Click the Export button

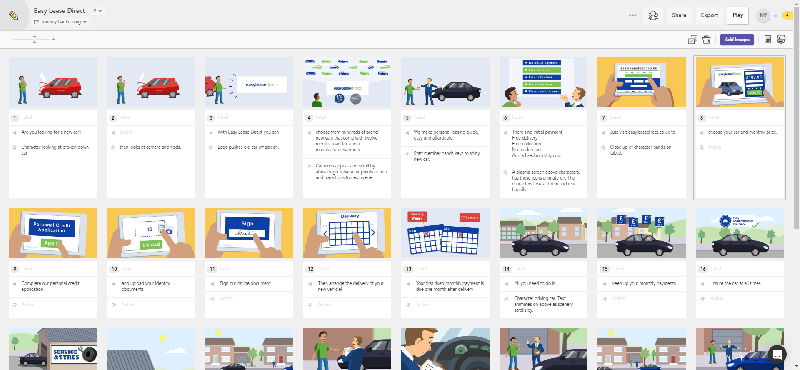[709, 15]
